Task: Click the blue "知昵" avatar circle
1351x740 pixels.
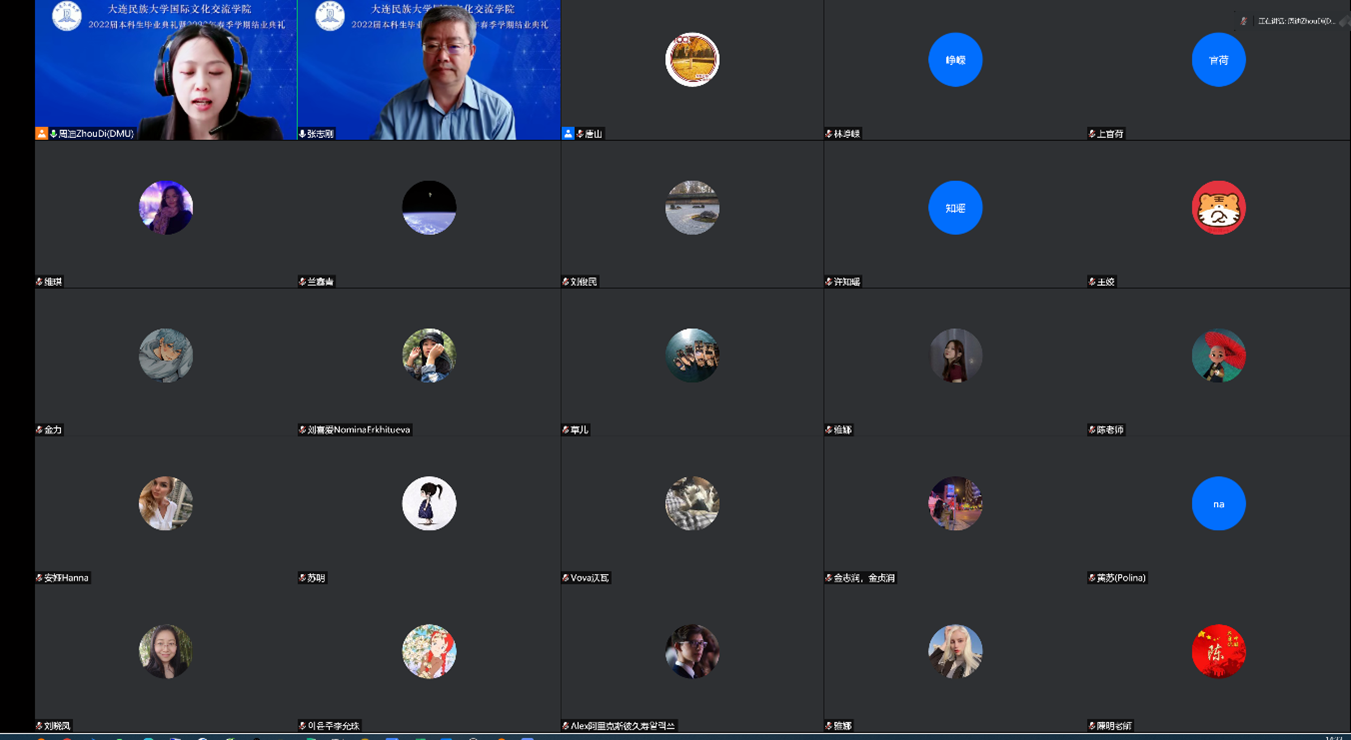Action: click(955, 208)
